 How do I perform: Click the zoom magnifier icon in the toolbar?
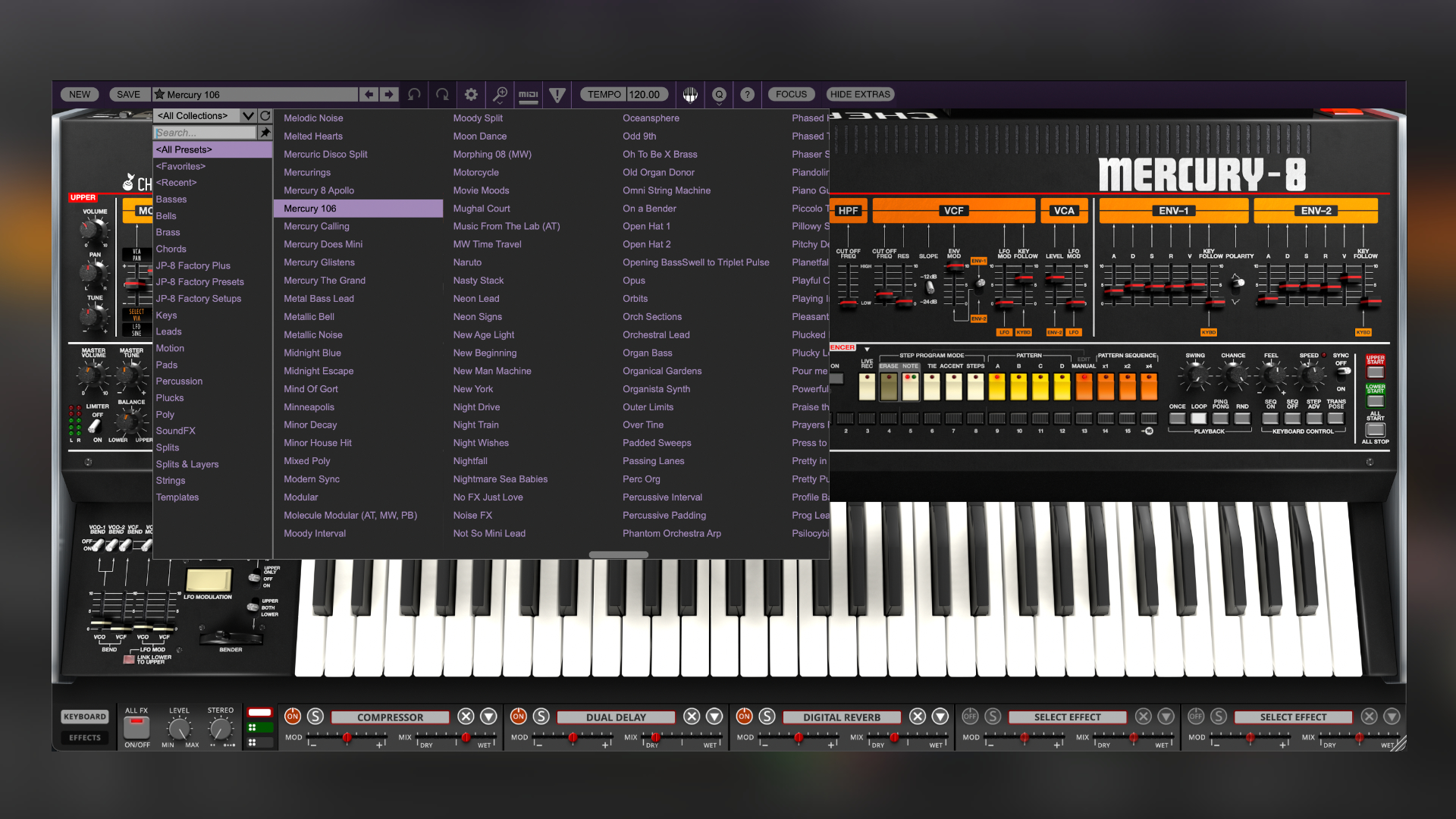[x=500, y=94]
